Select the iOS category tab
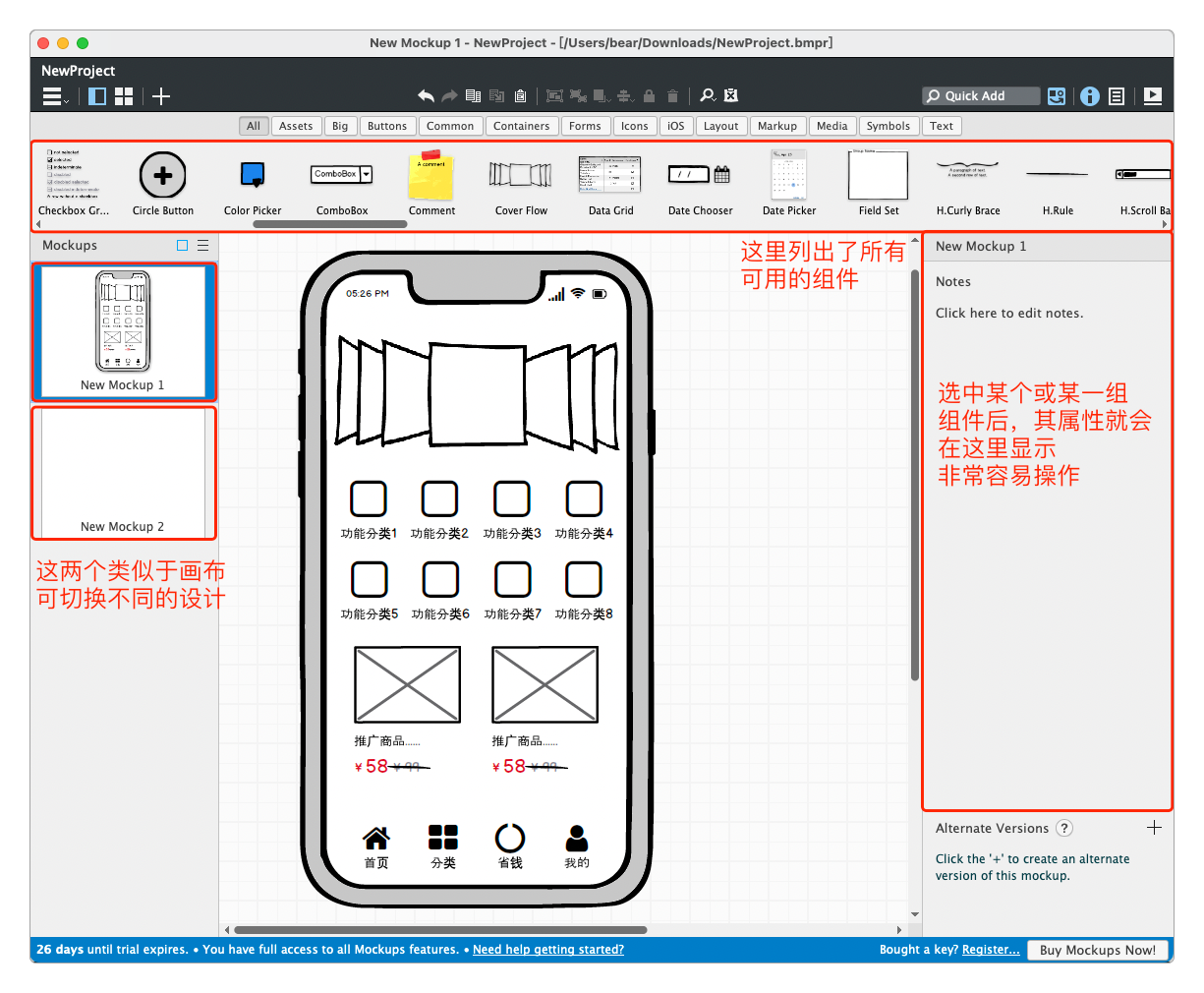The height and width of the screenshot is (993, 1204). pos(676,126)
